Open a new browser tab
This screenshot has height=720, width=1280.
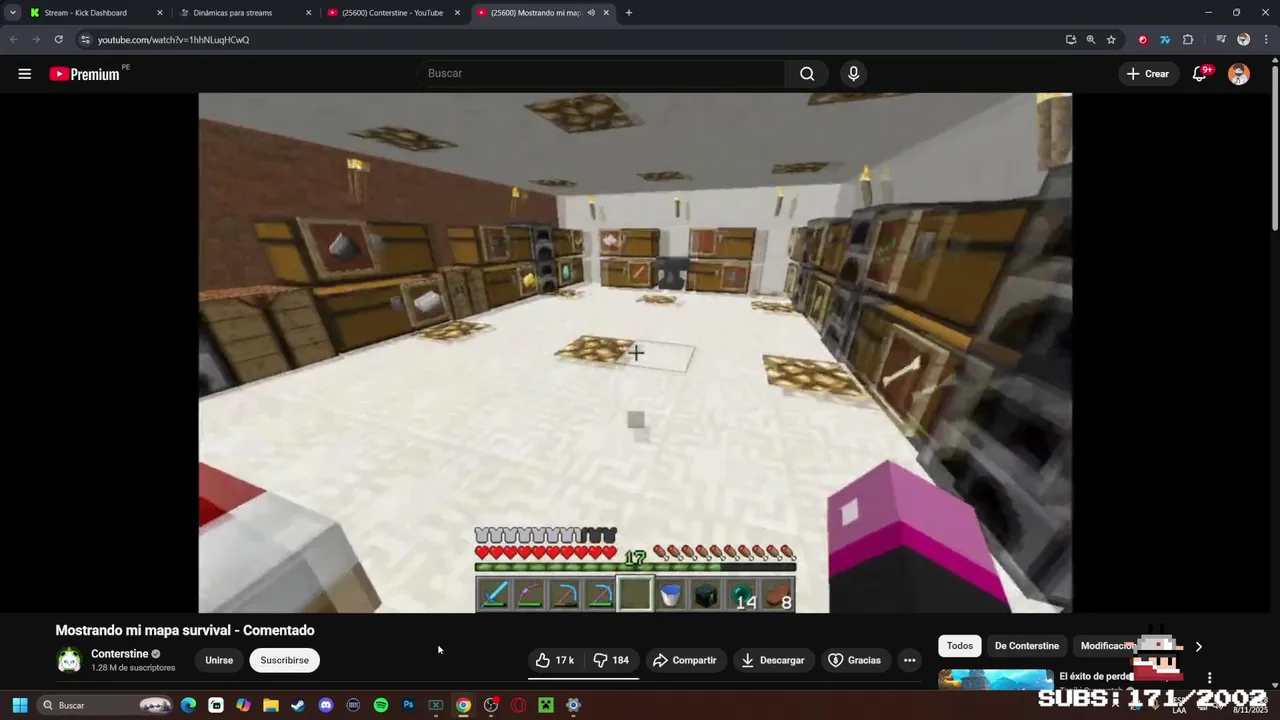[x=628, y=13]
